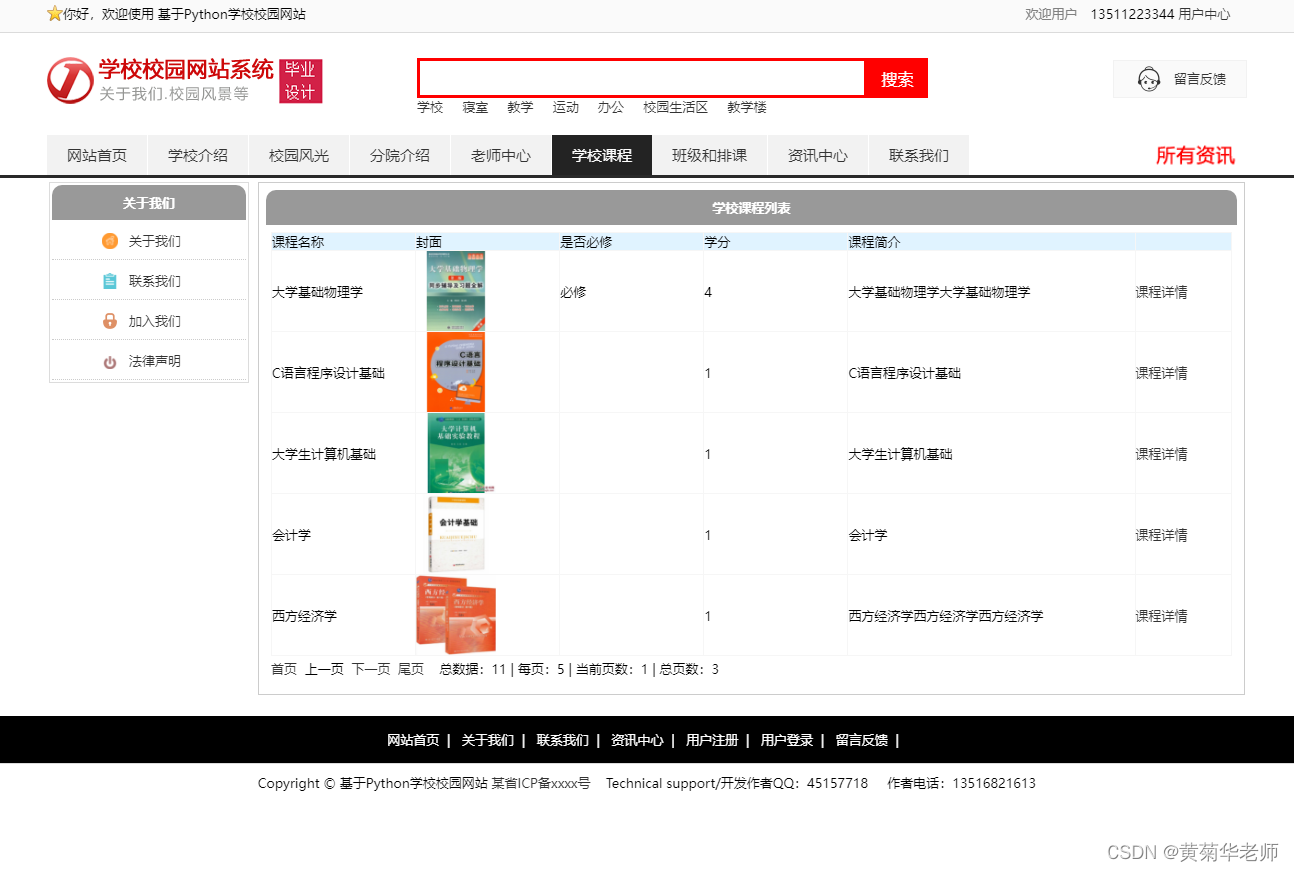Click the document icon beside 联系我们
This screenshot has width=1294, height=872.
coord(110,281)
